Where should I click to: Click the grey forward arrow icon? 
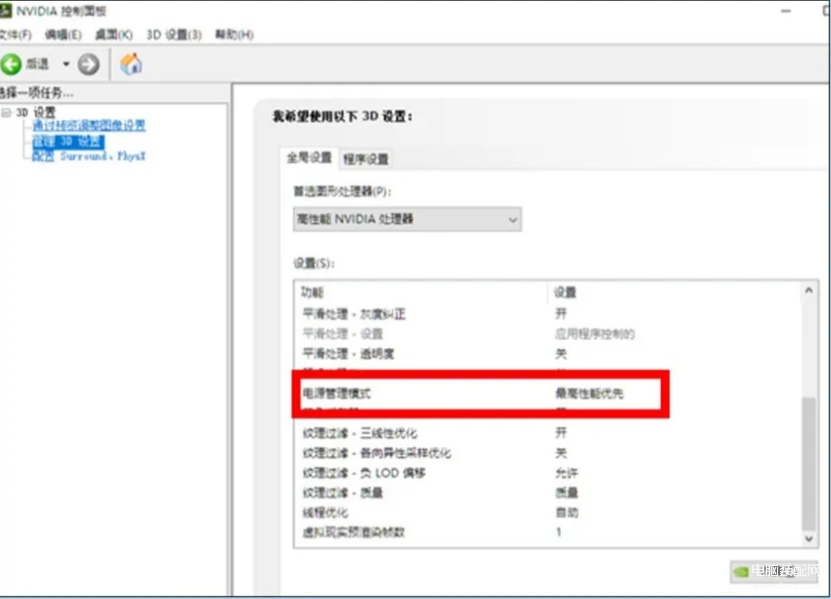(x=89, y=64)
